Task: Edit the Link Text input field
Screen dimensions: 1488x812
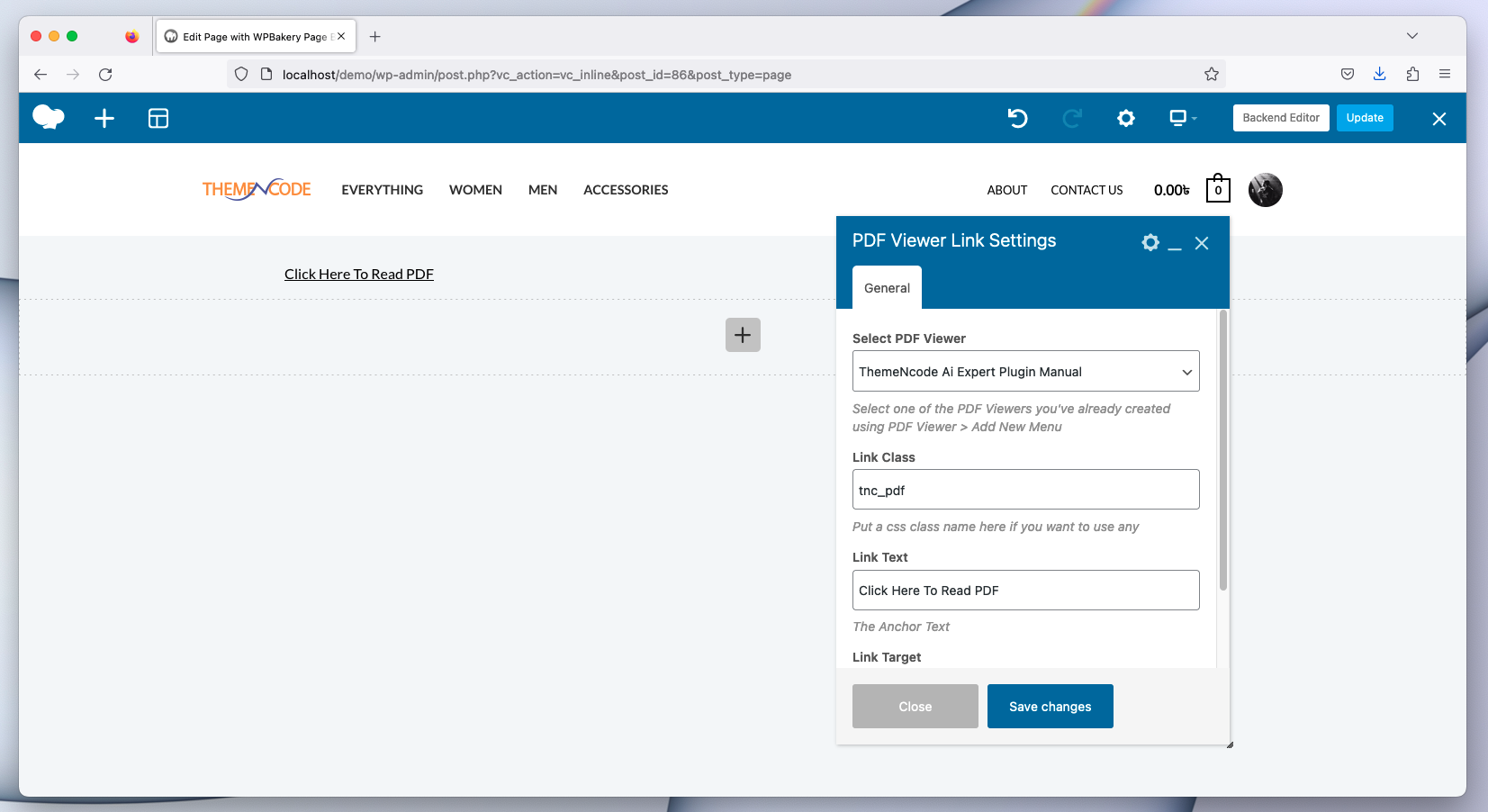Action: [1026, 591]
